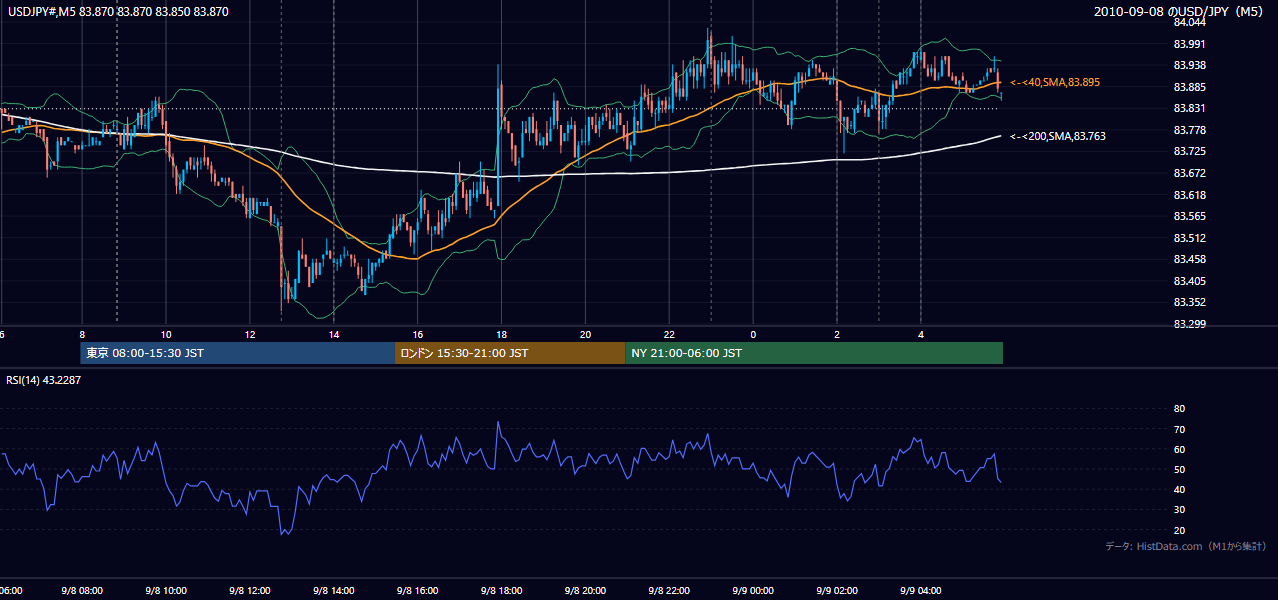Click price axis label 83.352
The height and width of the screenshot is (600, 1278).
1190,302
